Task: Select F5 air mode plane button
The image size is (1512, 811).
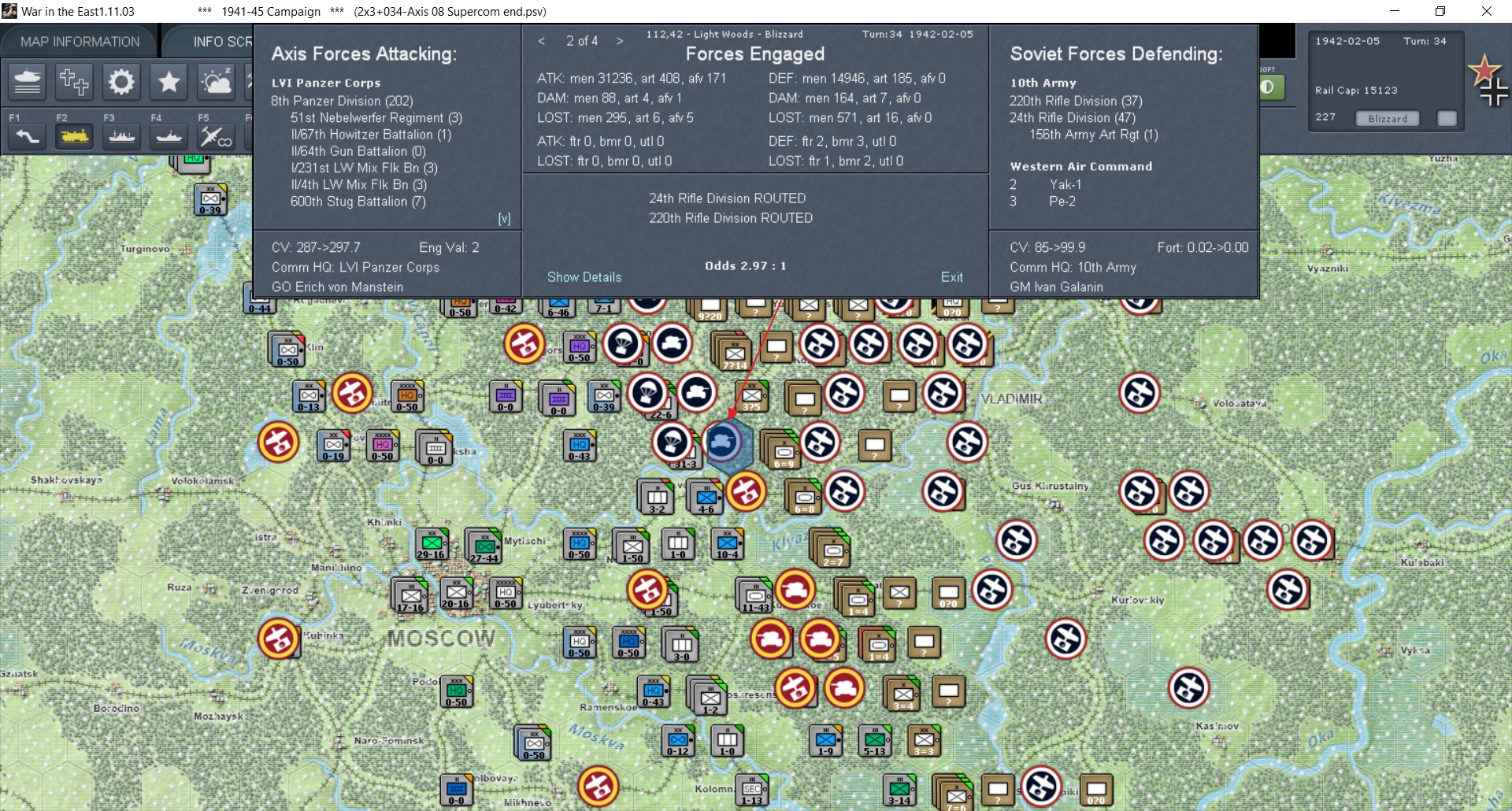Action: [x=216, y=136]
